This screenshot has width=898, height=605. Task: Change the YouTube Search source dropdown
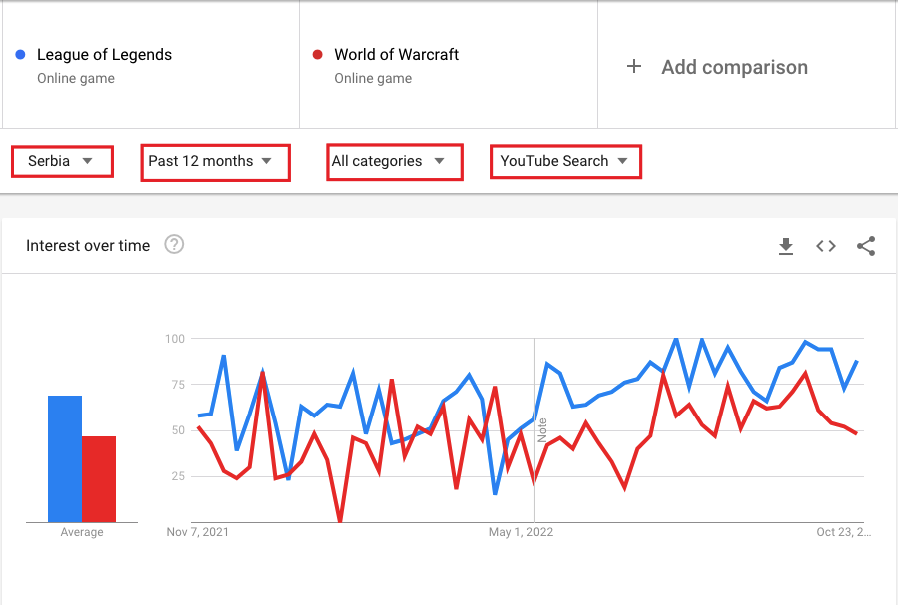[x=566, y=162]
